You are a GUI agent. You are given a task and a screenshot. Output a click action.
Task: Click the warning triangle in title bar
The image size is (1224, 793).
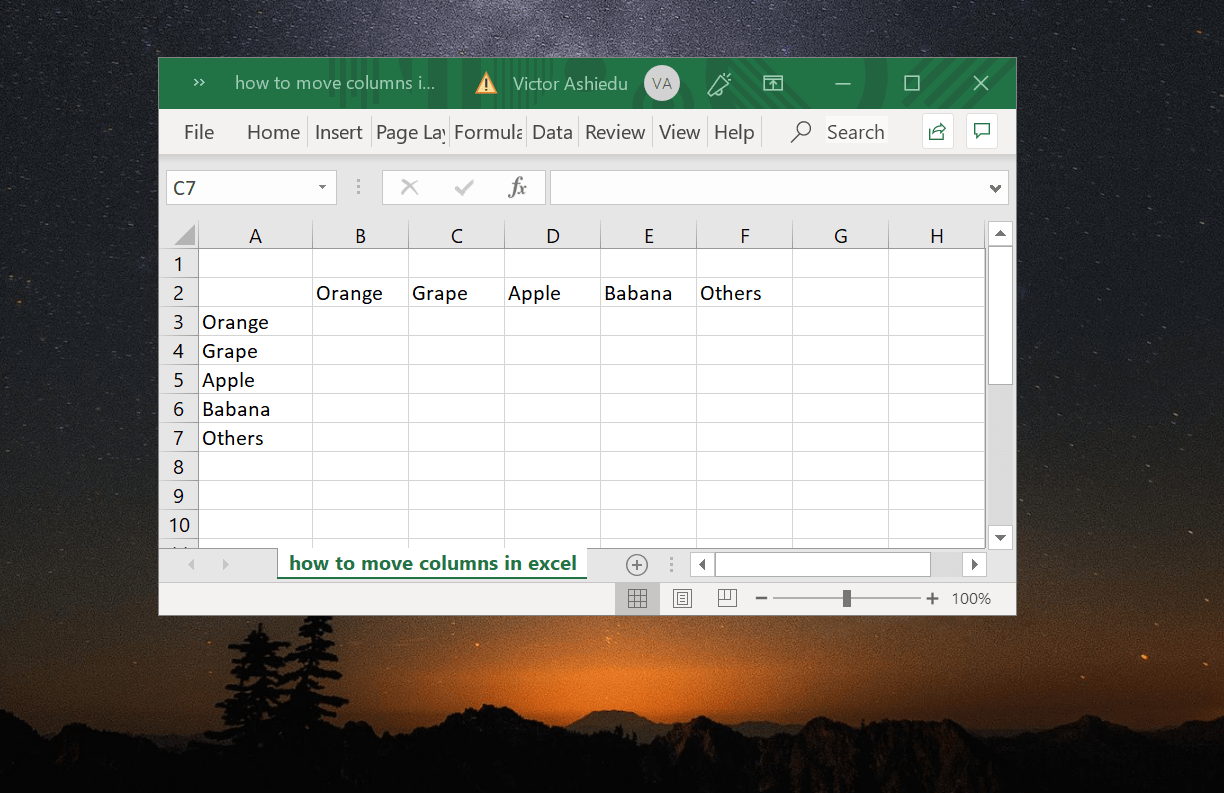[485, 83]
